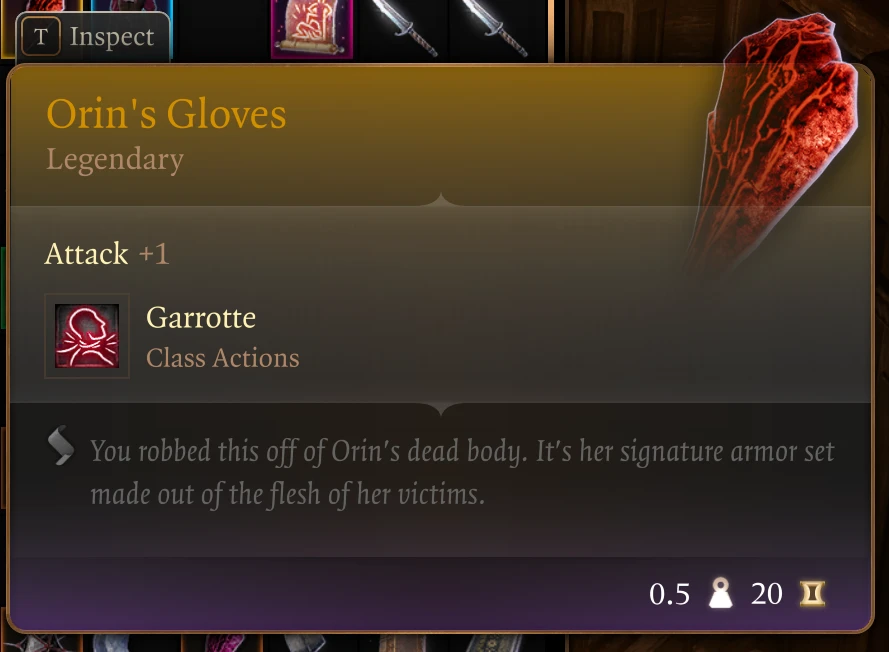Click the gold value icon beside 20
889x652 pixels.
[x=812, y=594]
